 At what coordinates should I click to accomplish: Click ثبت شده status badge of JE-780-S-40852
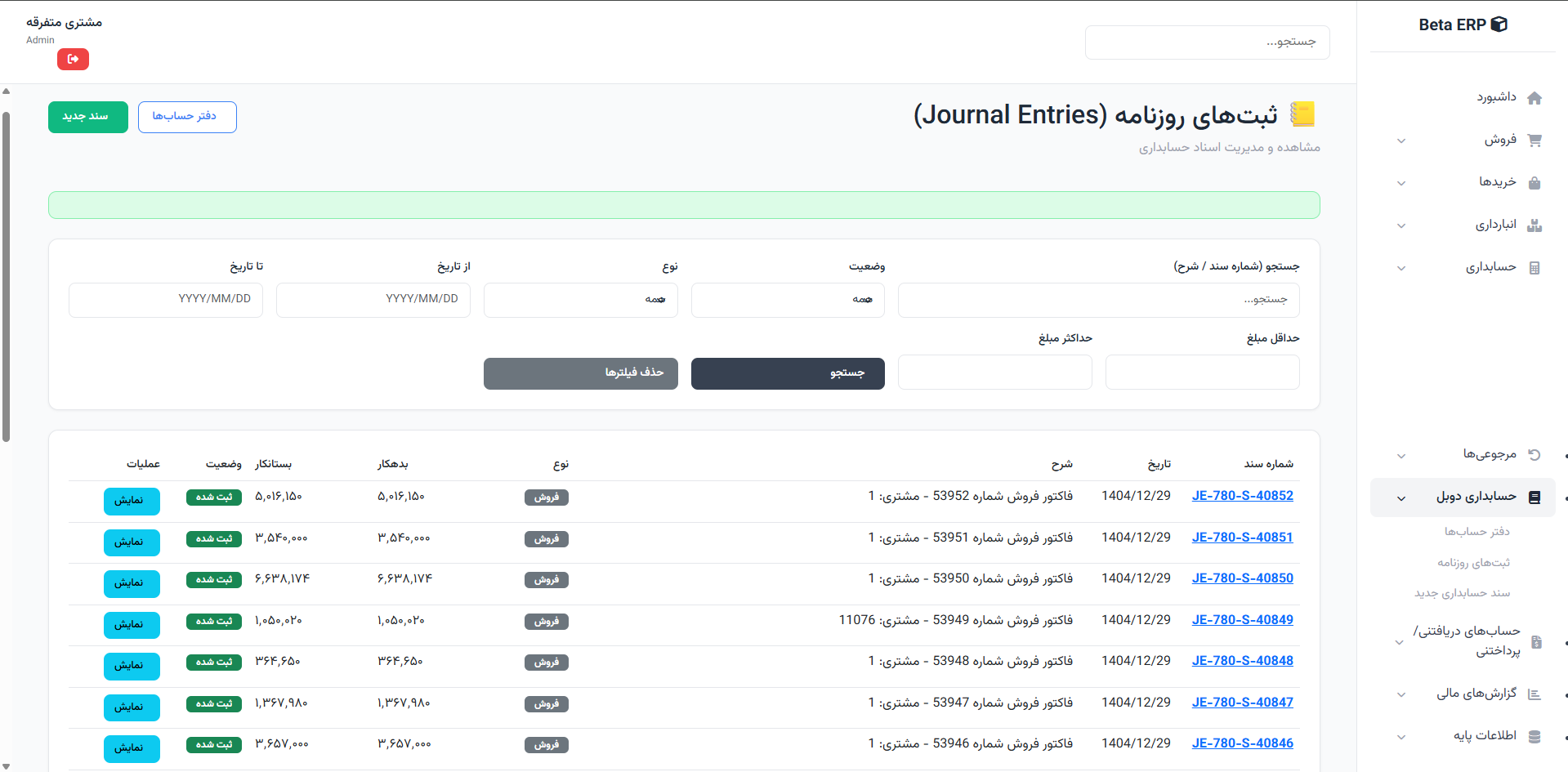click(214, 498)
